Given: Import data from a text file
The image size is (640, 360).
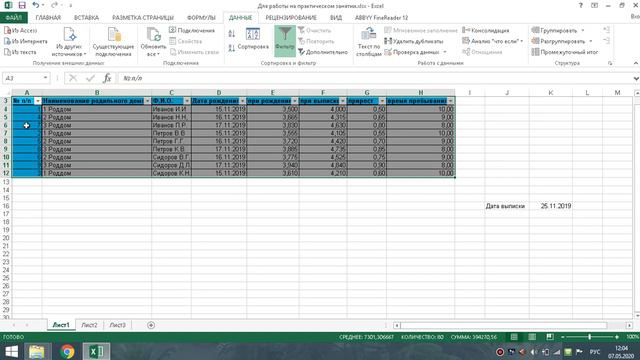Looking at the screenshot, I should pos(20,52).
